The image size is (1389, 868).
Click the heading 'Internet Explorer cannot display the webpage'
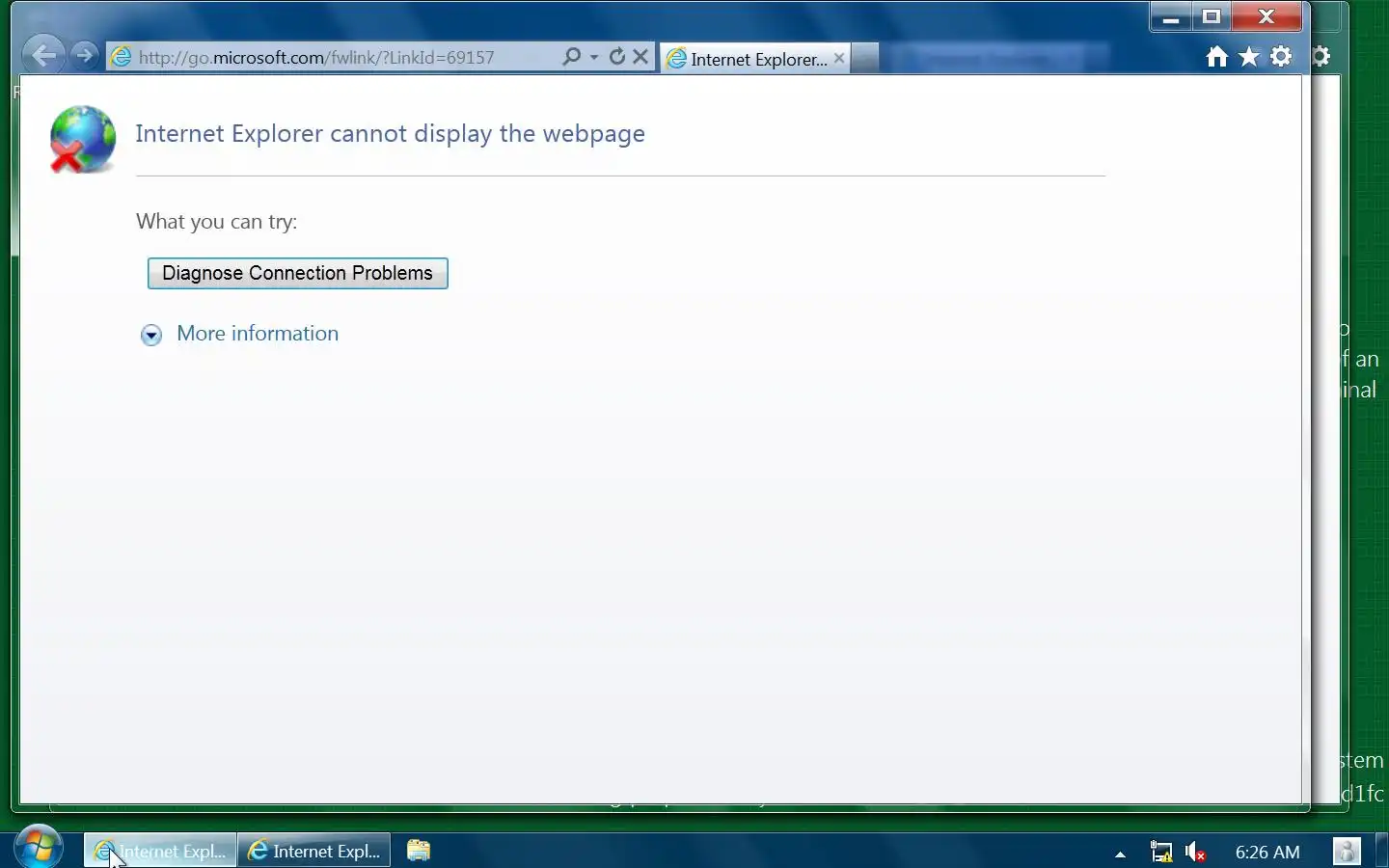tap(391, 133)
